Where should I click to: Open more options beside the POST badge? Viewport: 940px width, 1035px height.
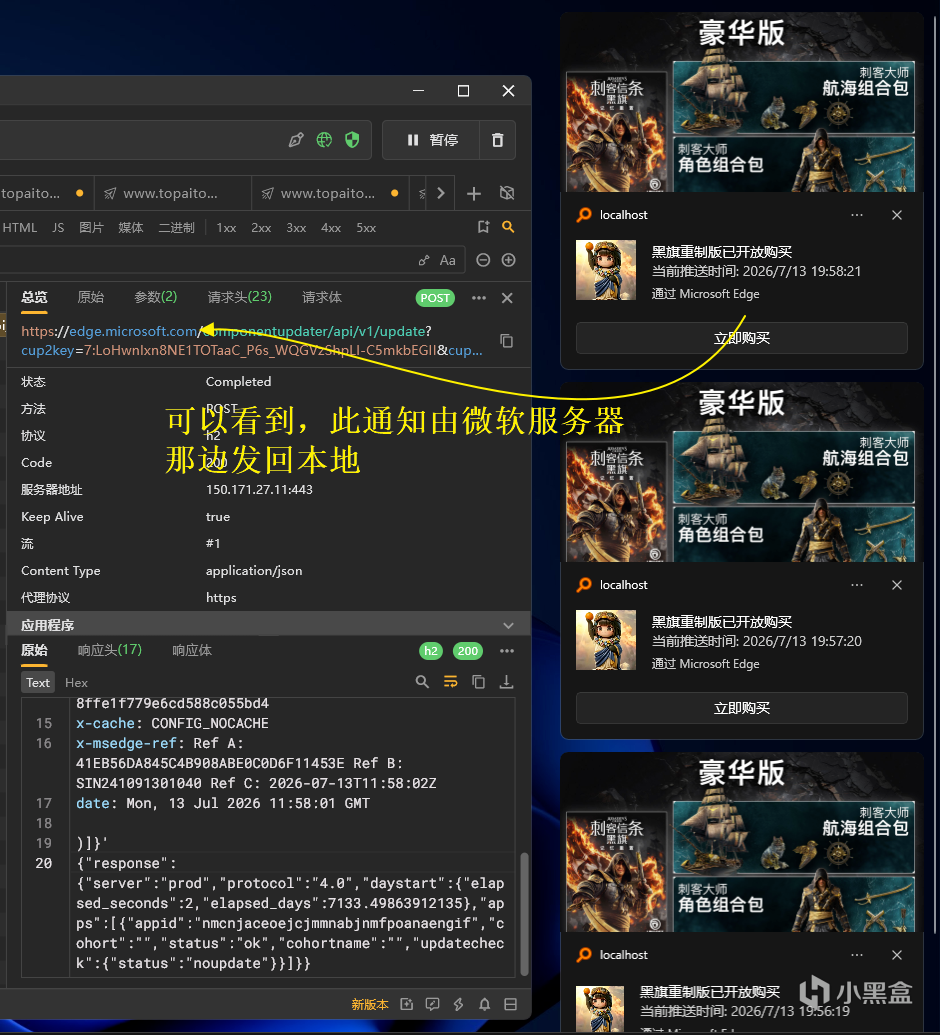coord(479,298)
